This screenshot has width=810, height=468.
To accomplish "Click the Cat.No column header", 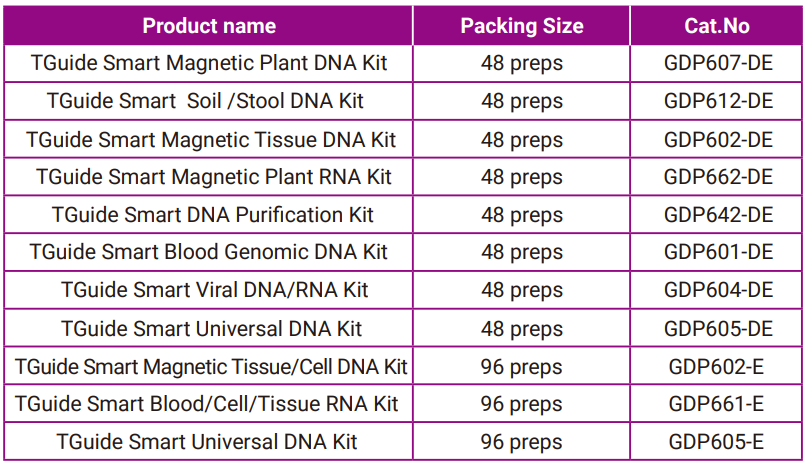I will click(717, 26).
